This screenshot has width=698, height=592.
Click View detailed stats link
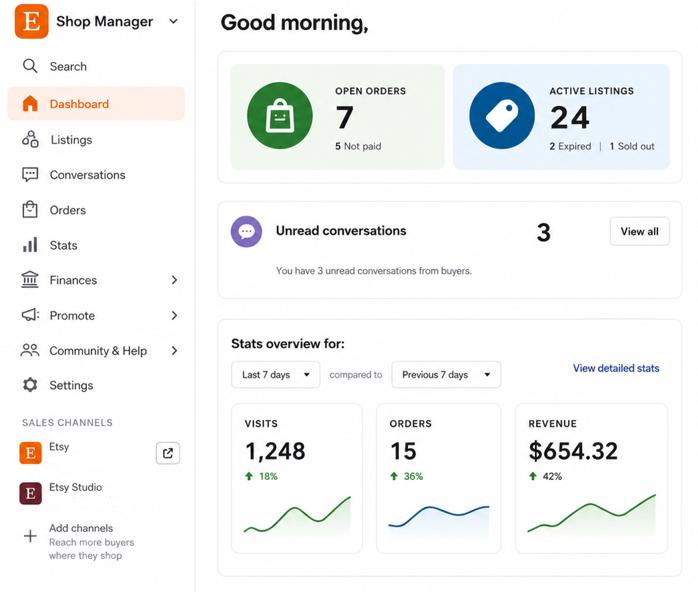616,368
